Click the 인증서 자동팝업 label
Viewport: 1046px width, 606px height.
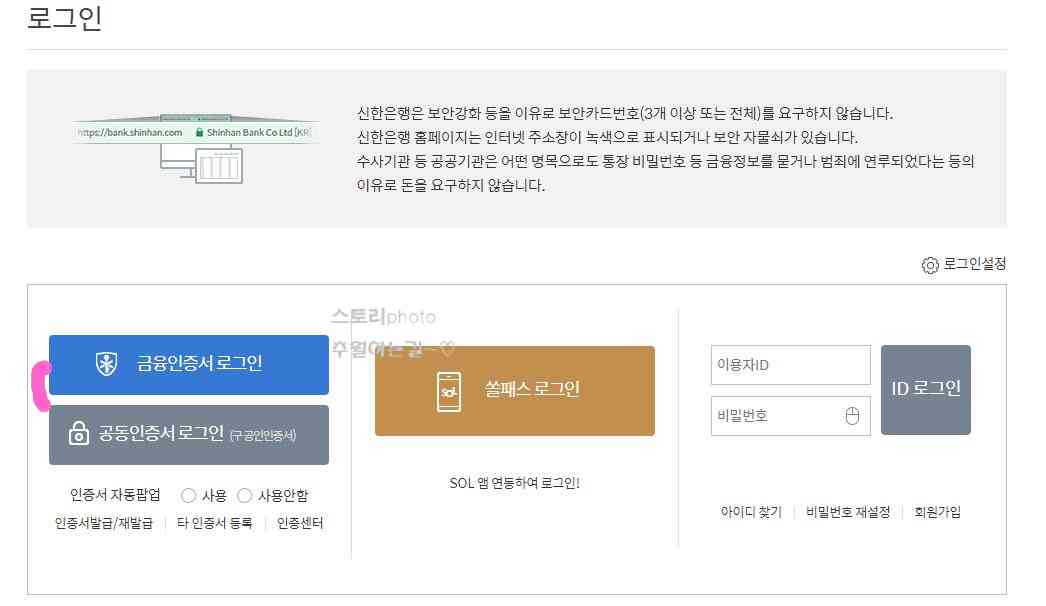(115, 495)
